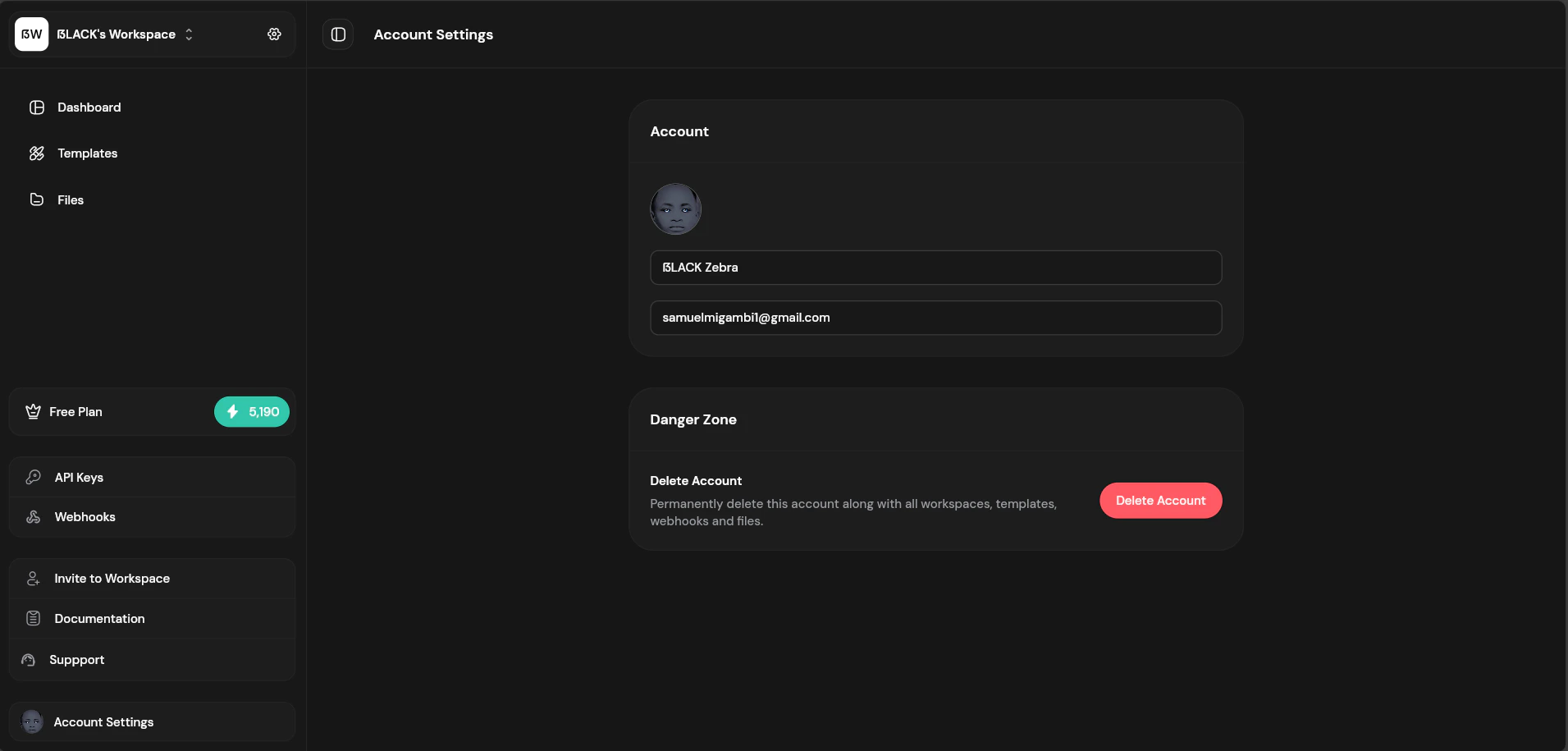Click the large profile picture

click(676, 208)
